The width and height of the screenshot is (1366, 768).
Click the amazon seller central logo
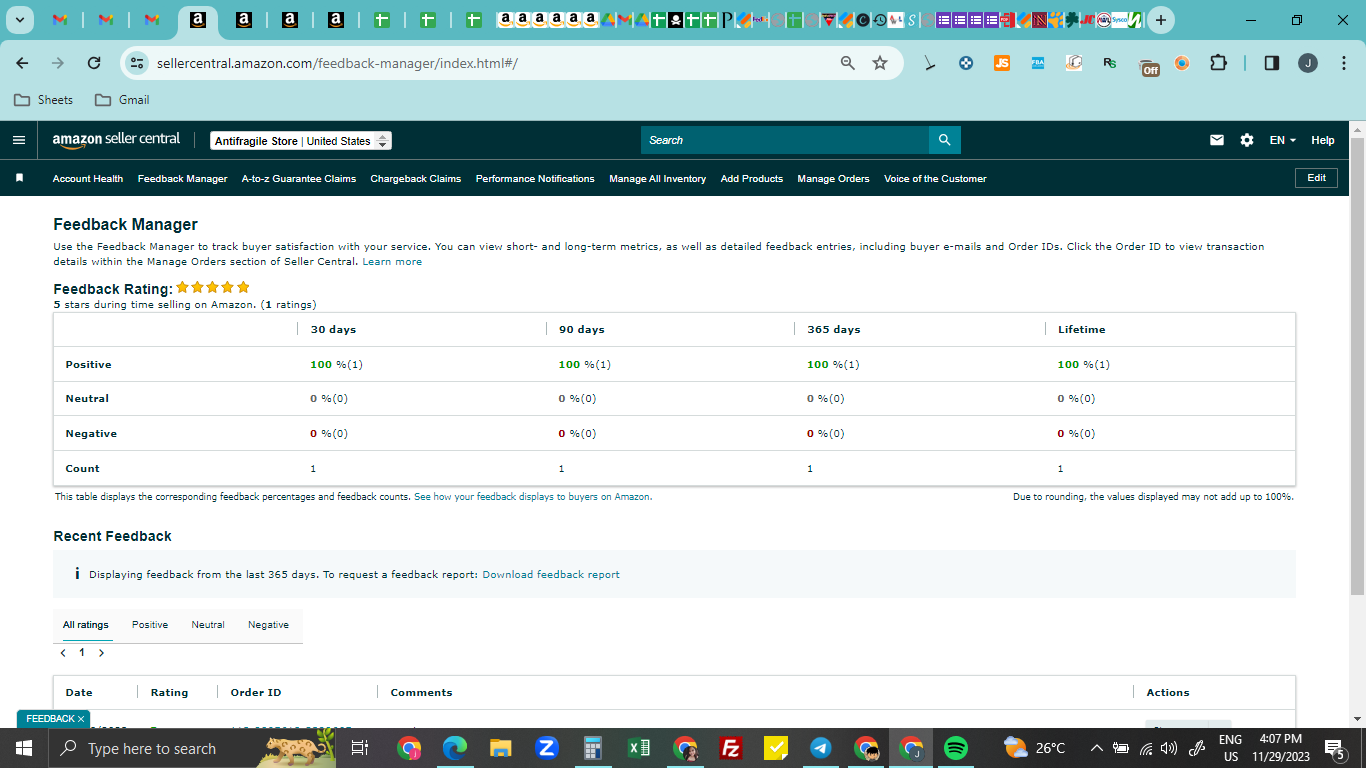coord(116,140)
